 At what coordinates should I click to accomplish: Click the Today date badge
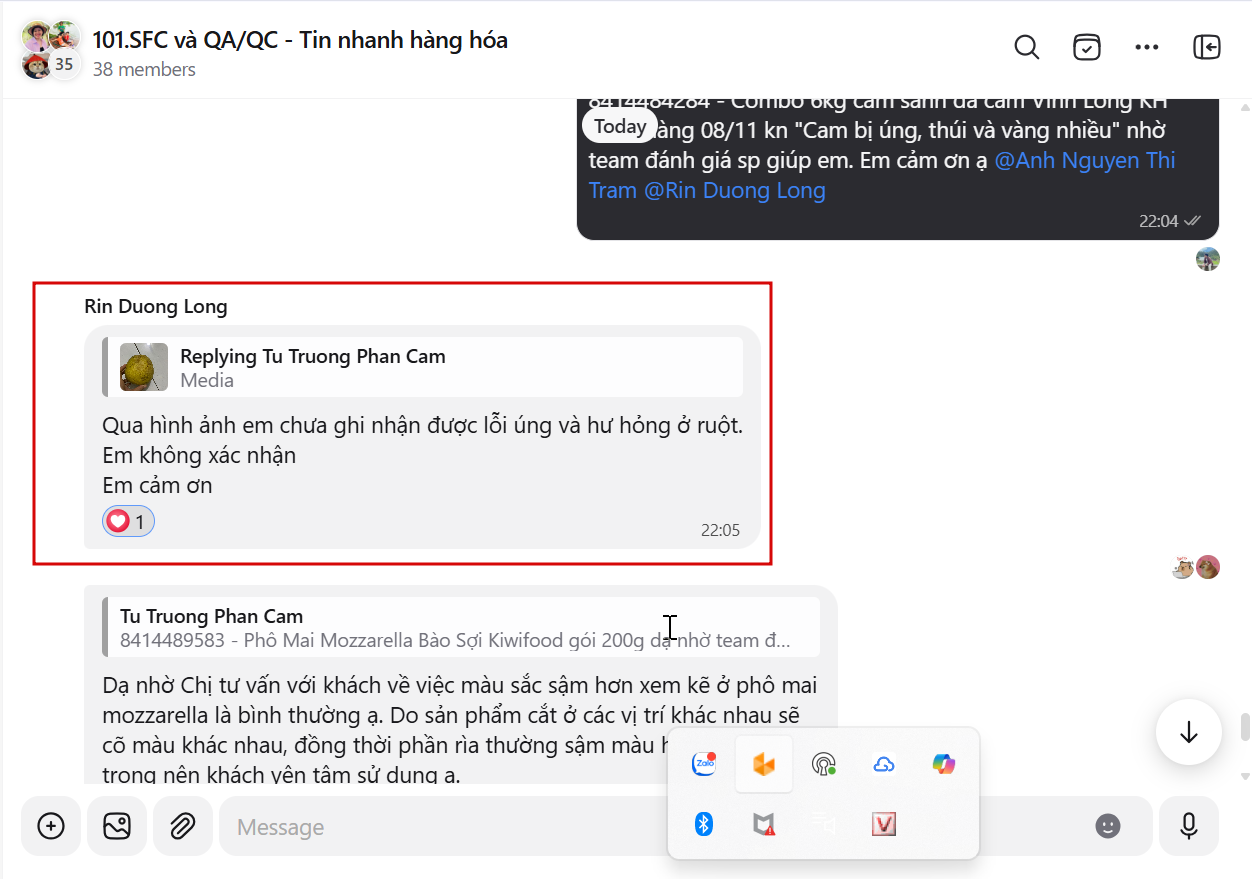pos(620,126)
